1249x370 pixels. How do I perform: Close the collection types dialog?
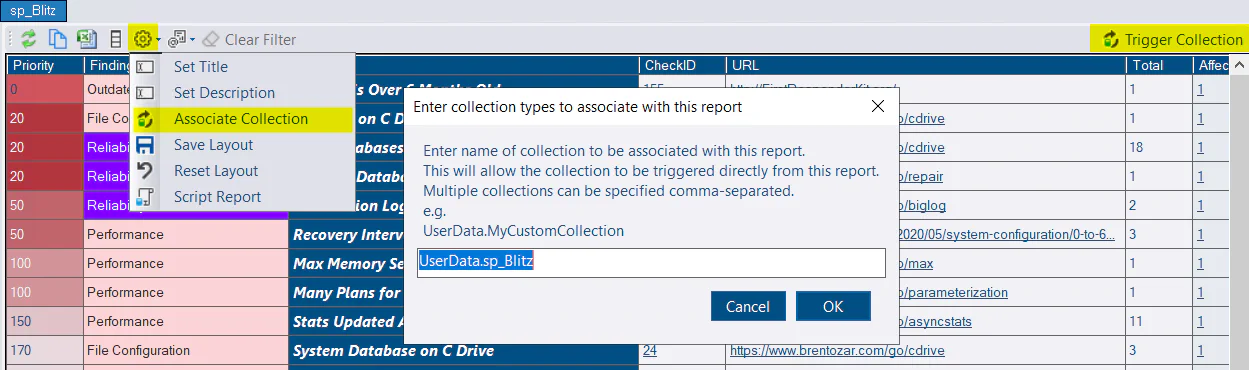point(878,106)
